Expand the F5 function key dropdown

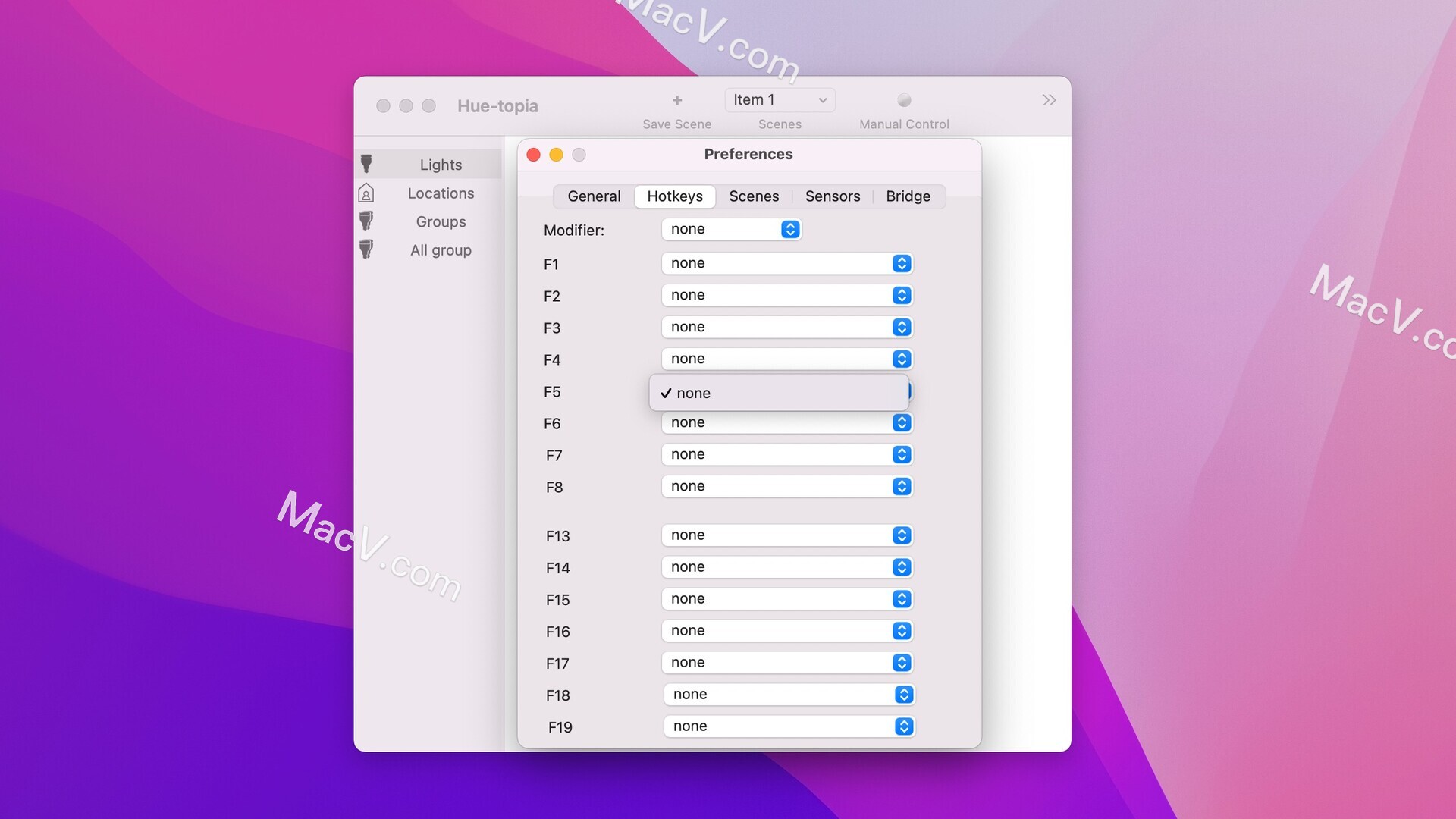pyautogui.click(x=901, y=391)
